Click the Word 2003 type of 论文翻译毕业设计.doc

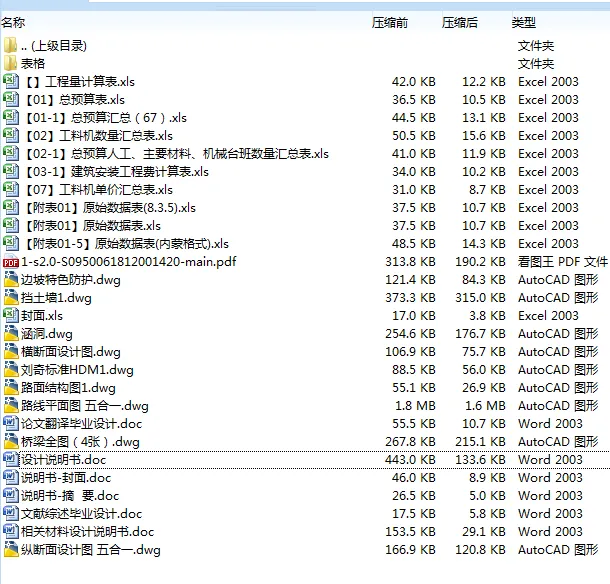click(x=550, y=424)
